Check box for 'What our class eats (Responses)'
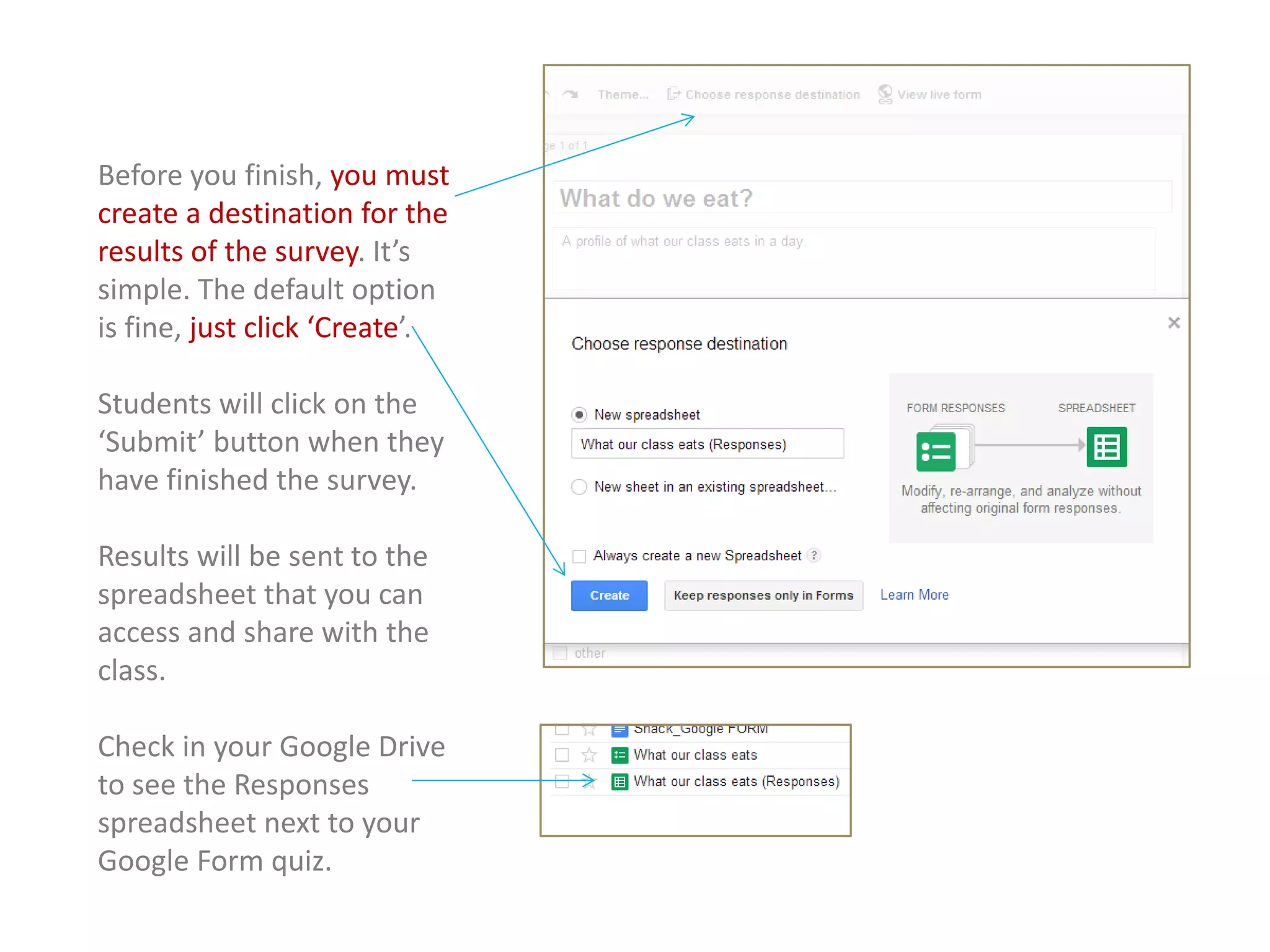Screen dimensions: 1270x952 (562, 782)
